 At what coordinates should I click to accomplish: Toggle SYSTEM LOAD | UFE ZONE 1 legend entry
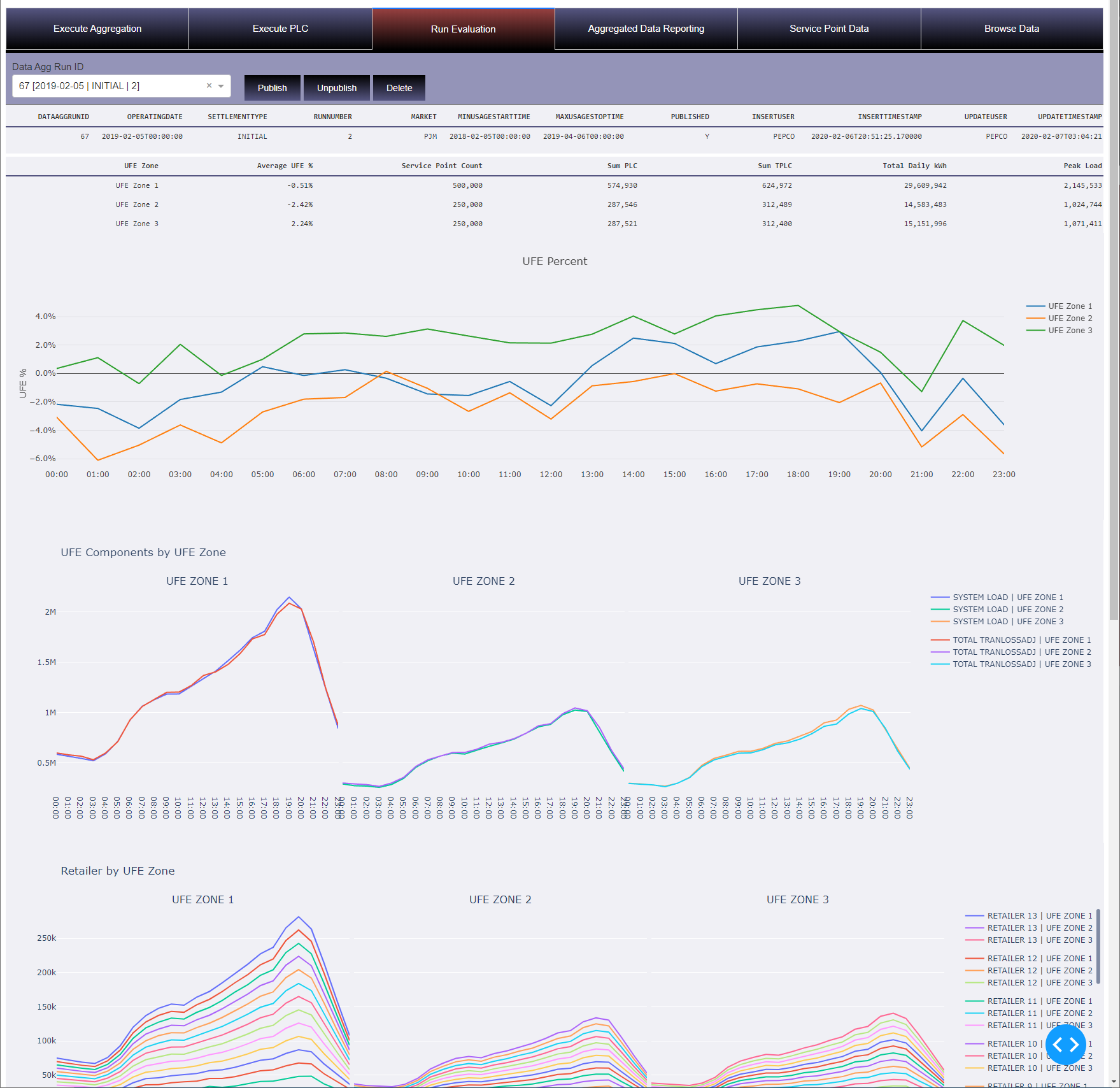click(997, 598)
